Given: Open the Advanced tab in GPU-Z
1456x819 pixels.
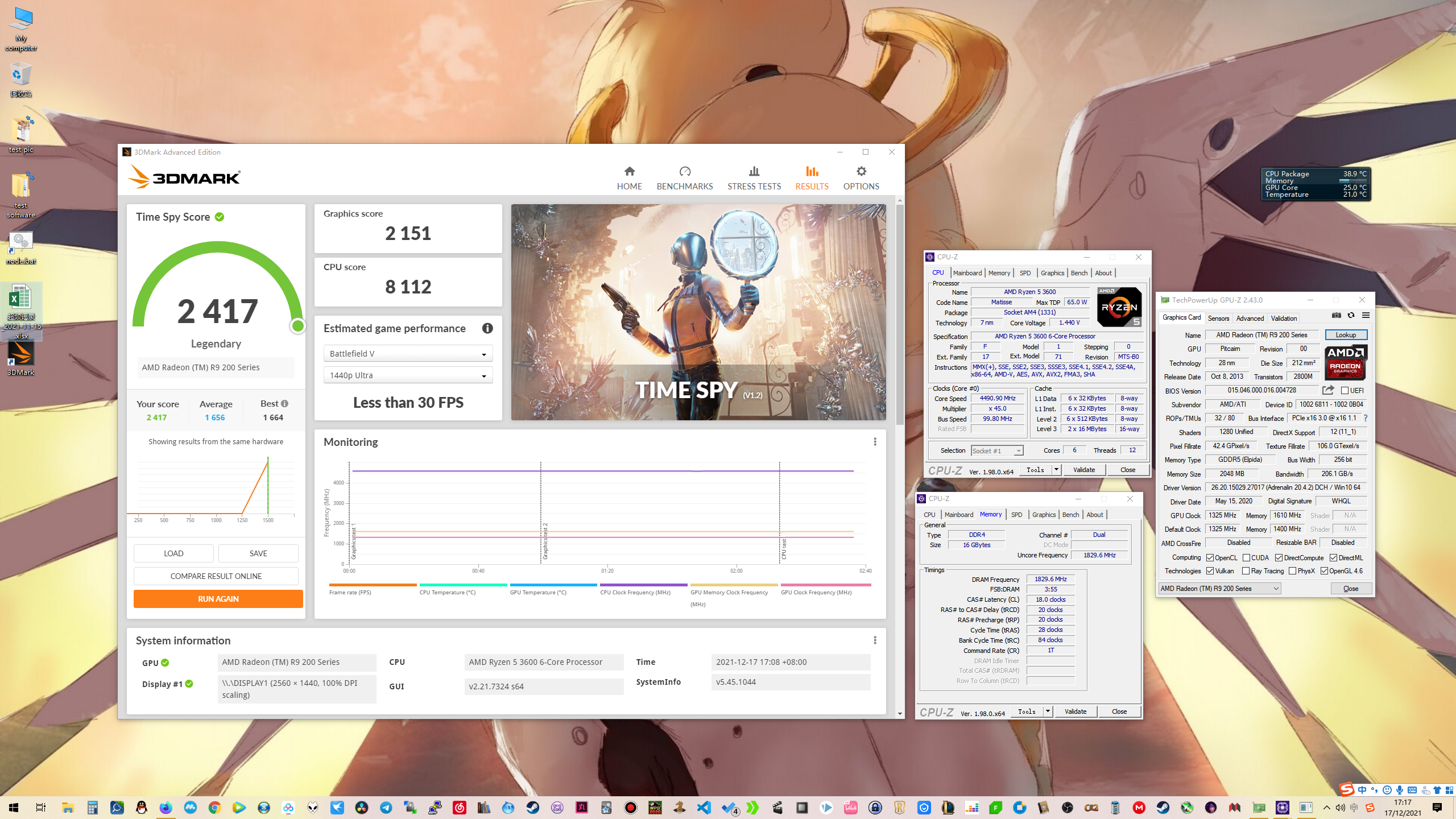Looking at the screenshot, I should point(1250,318).
